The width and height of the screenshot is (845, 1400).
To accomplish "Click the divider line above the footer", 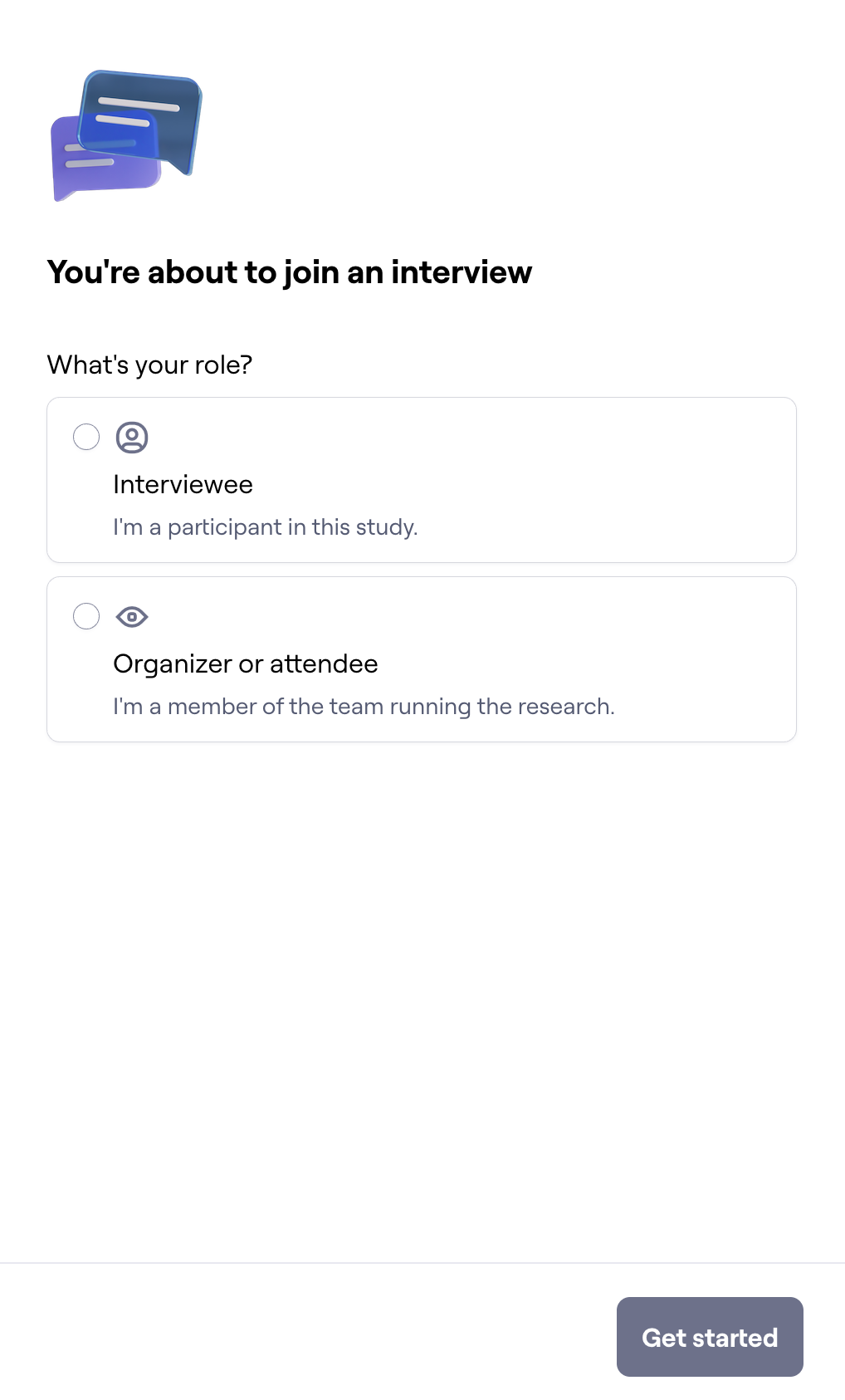I will pyautogui.click(x=422, y=1263).
